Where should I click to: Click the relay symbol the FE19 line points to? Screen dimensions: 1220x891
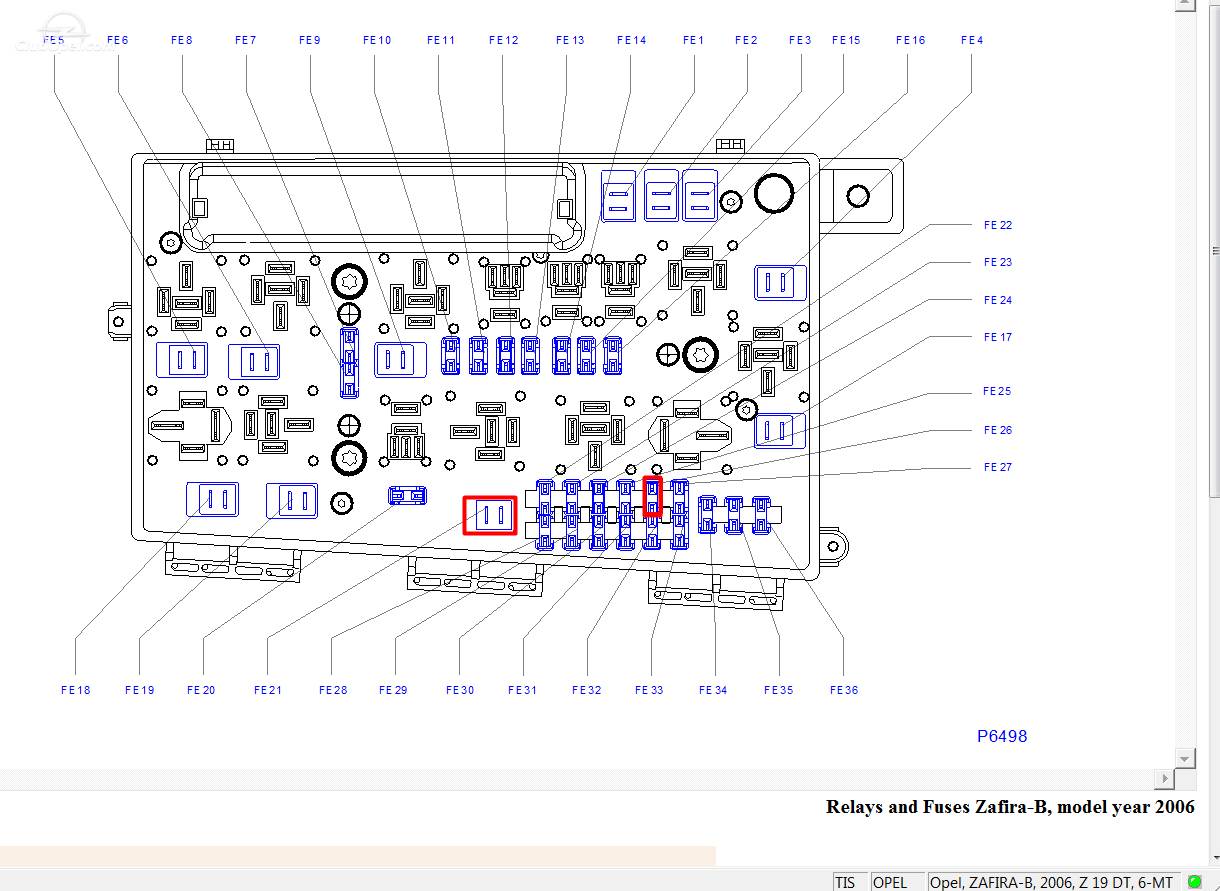[x=292, y=500]
